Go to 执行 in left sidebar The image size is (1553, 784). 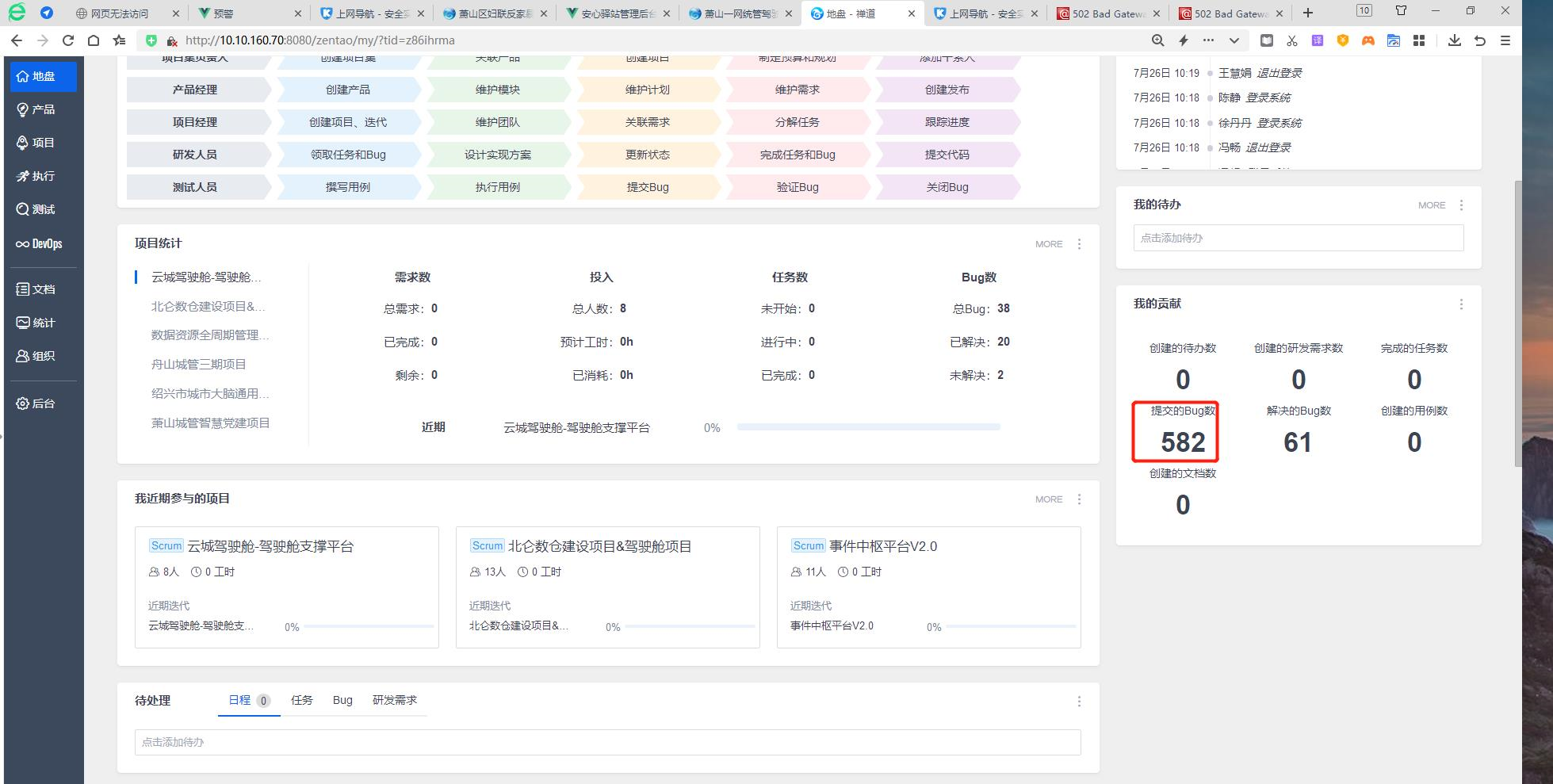coord(36,176)
